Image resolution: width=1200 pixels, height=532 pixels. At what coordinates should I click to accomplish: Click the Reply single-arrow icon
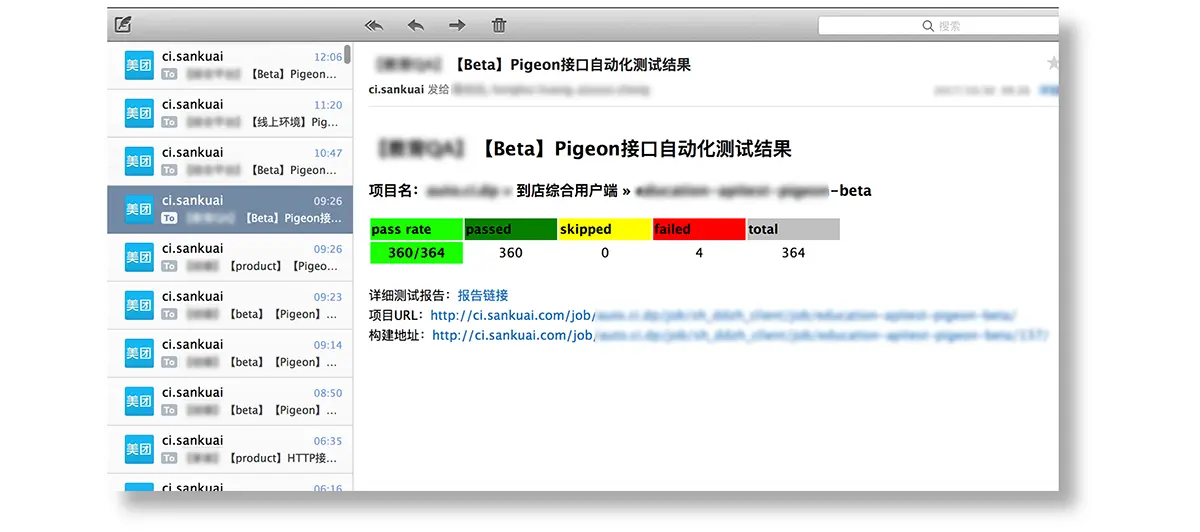pos(416,25)
